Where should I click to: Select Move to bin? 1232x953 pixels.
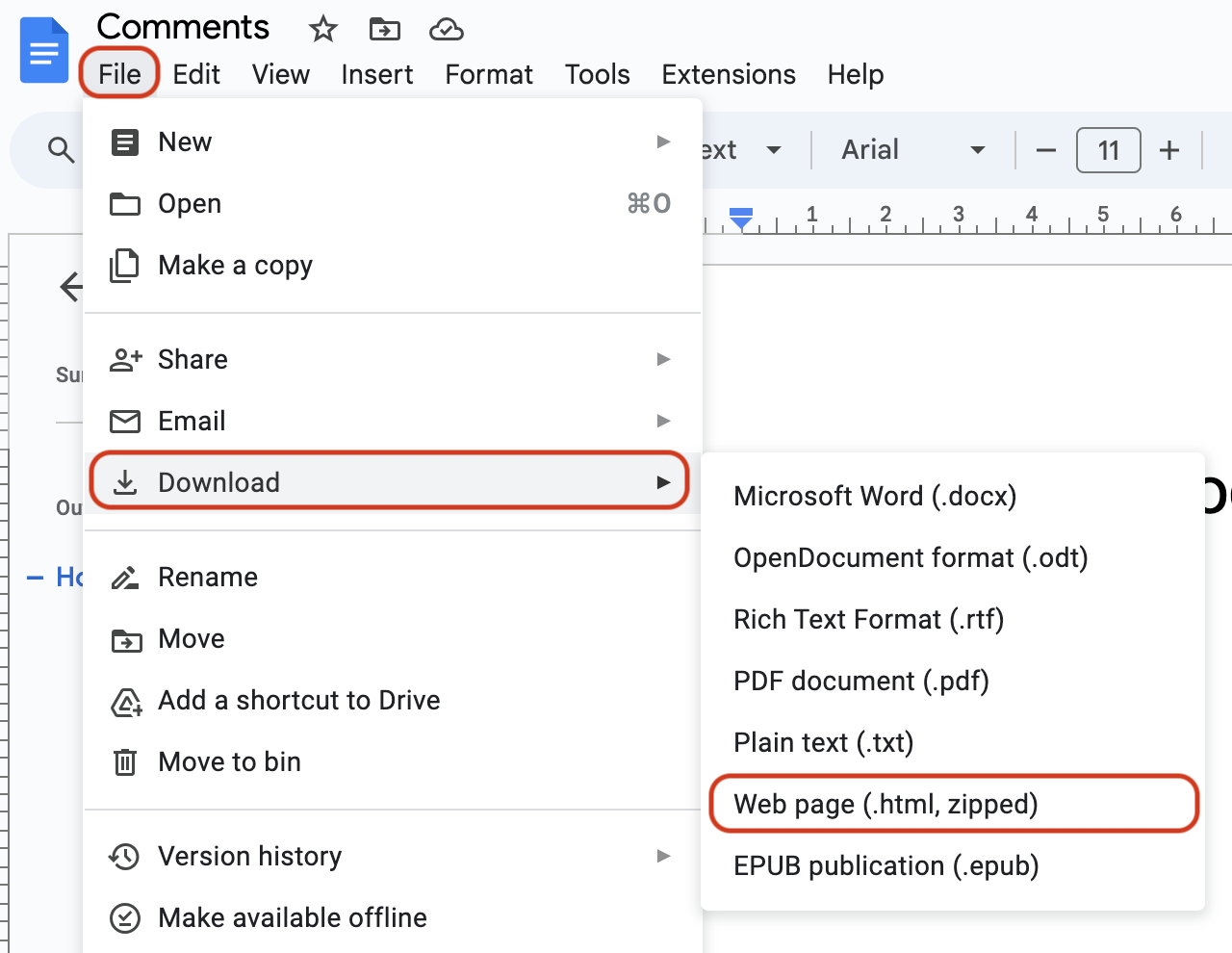393,762
